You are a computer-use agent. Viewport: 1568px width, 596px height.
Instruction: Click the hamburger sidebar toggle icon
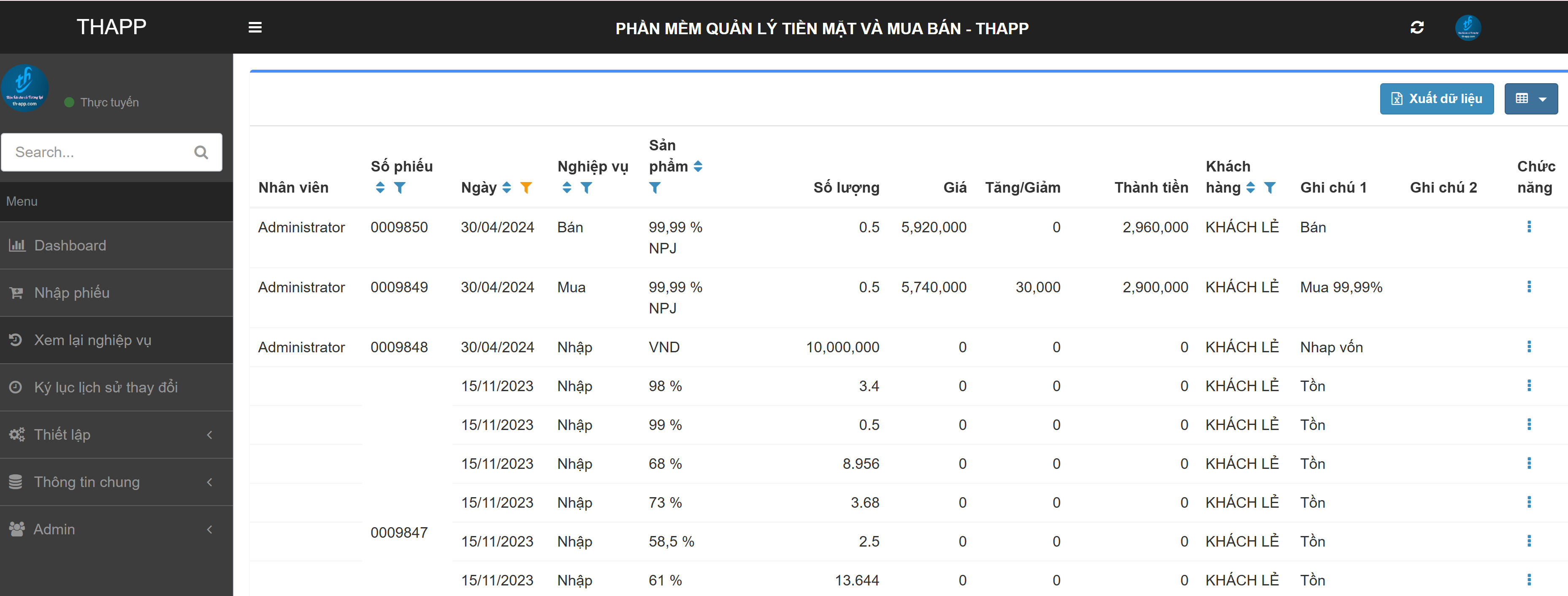pos(255,27)
